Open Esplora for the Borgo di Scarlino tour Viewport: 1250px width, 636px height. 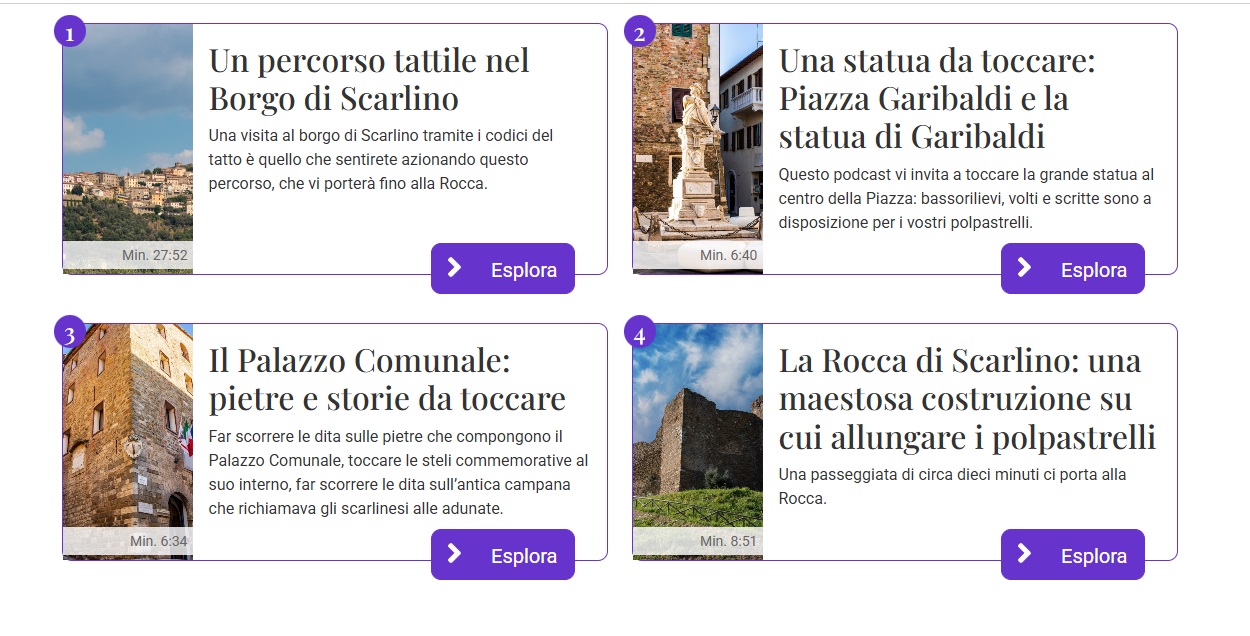tap(503, 269)
